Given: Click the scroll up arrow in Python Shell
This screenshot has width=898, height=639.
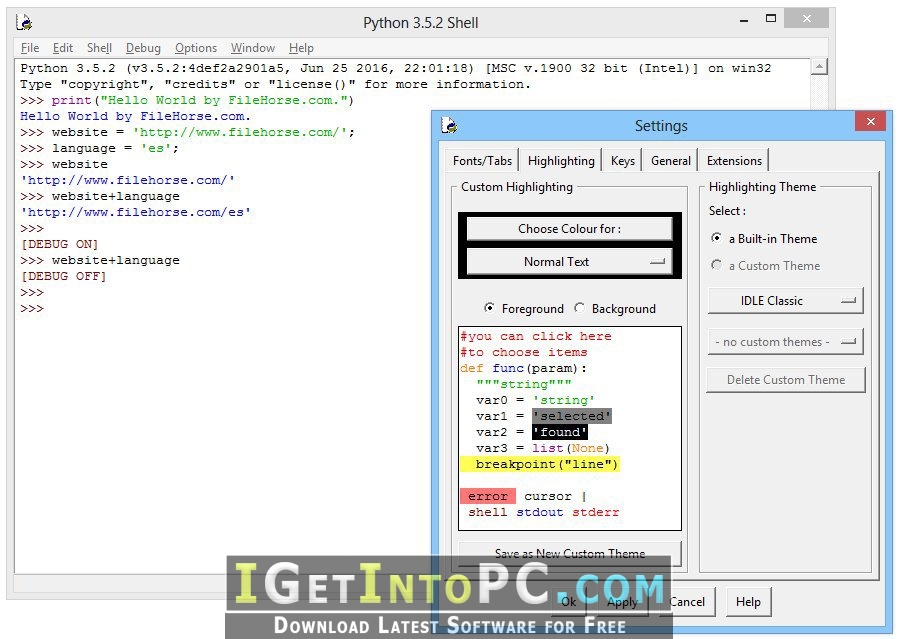Looking at the screenshot, I should 819,66.
